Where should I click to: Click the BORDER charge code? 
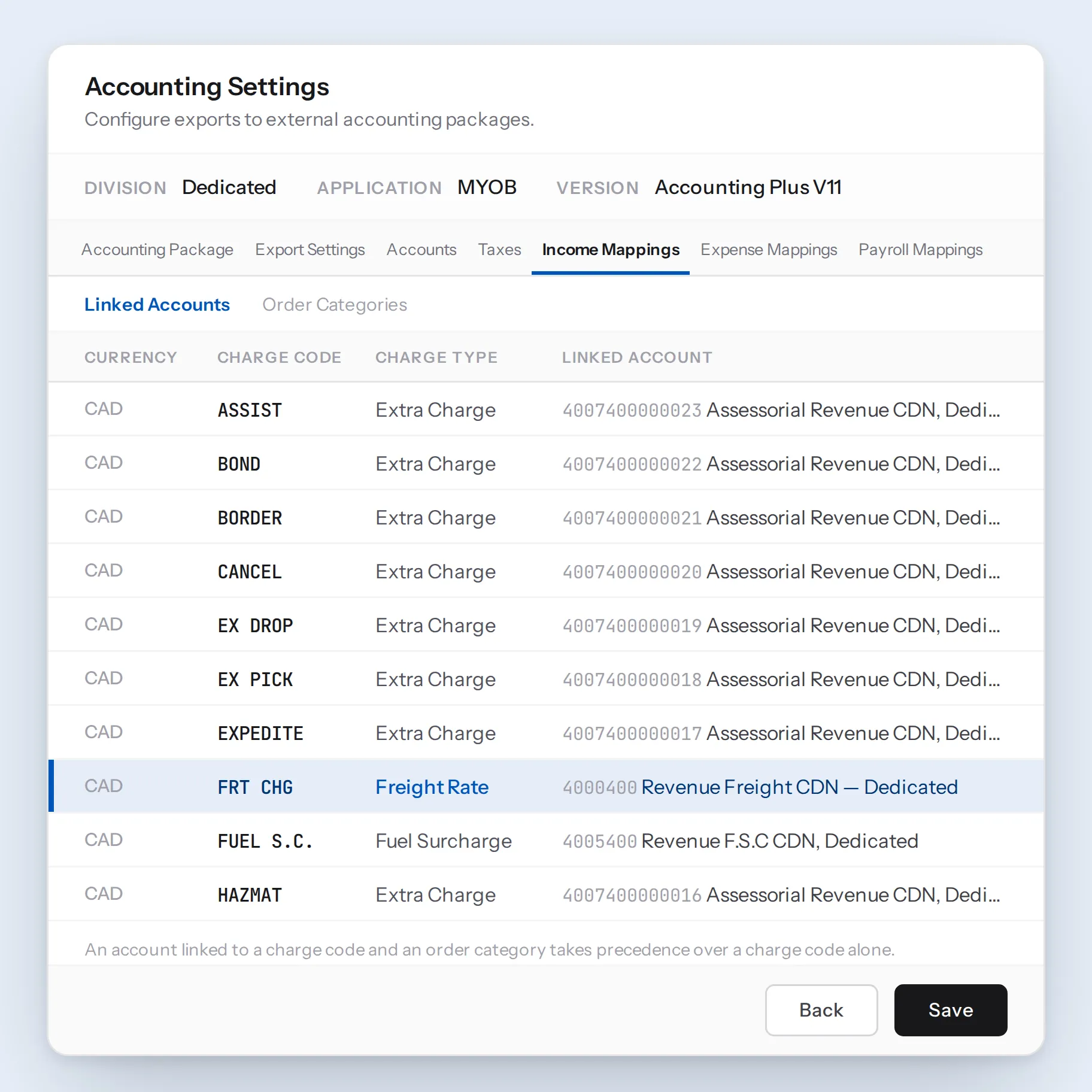click(250, 518)
